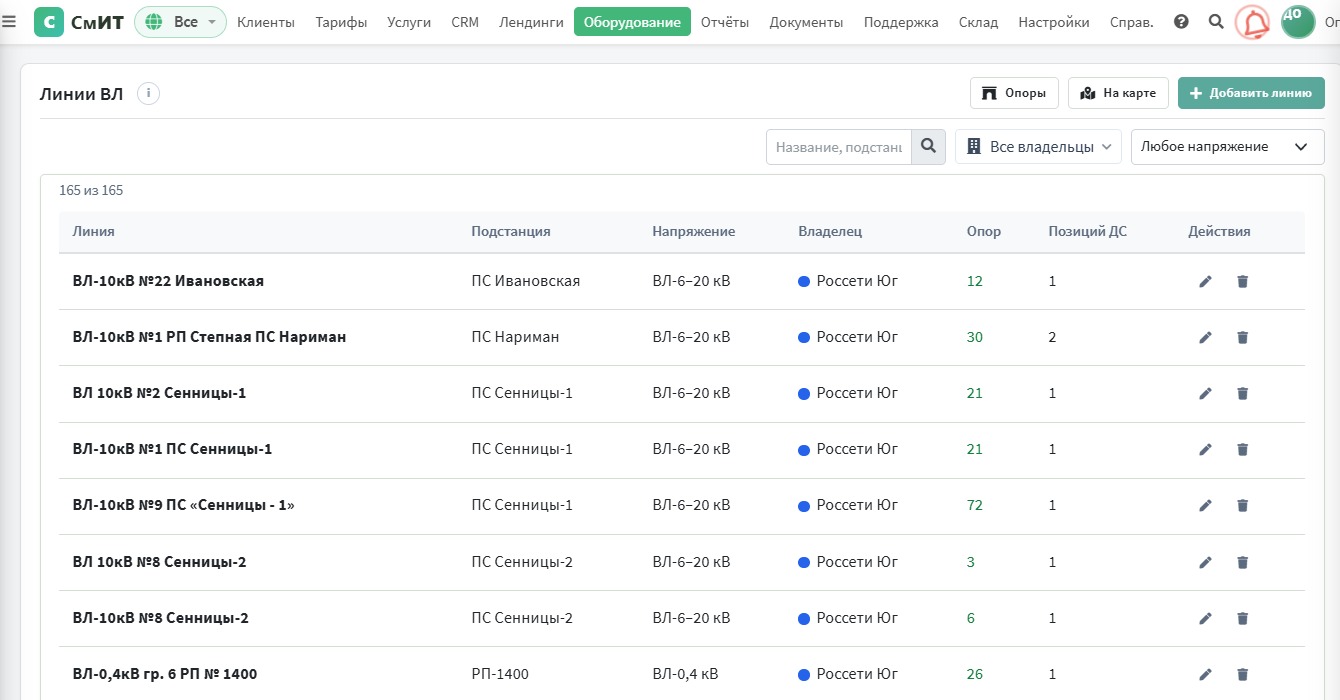Screen dimensions: 1340x700
Task: Open the hamburger sidebar menu
Action: tap(9, 22)
